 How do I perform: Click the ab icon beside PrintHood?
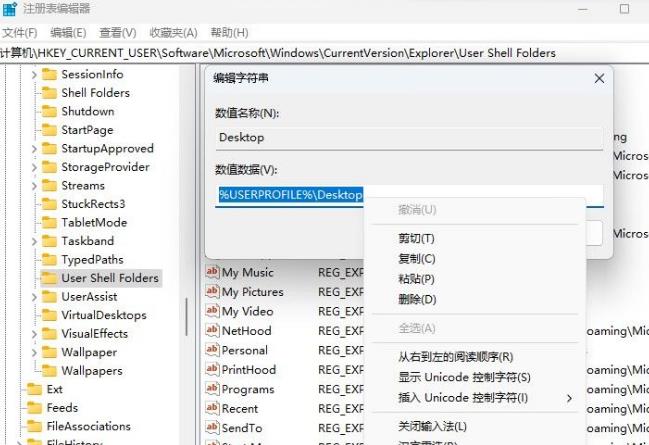pos(212,369)
